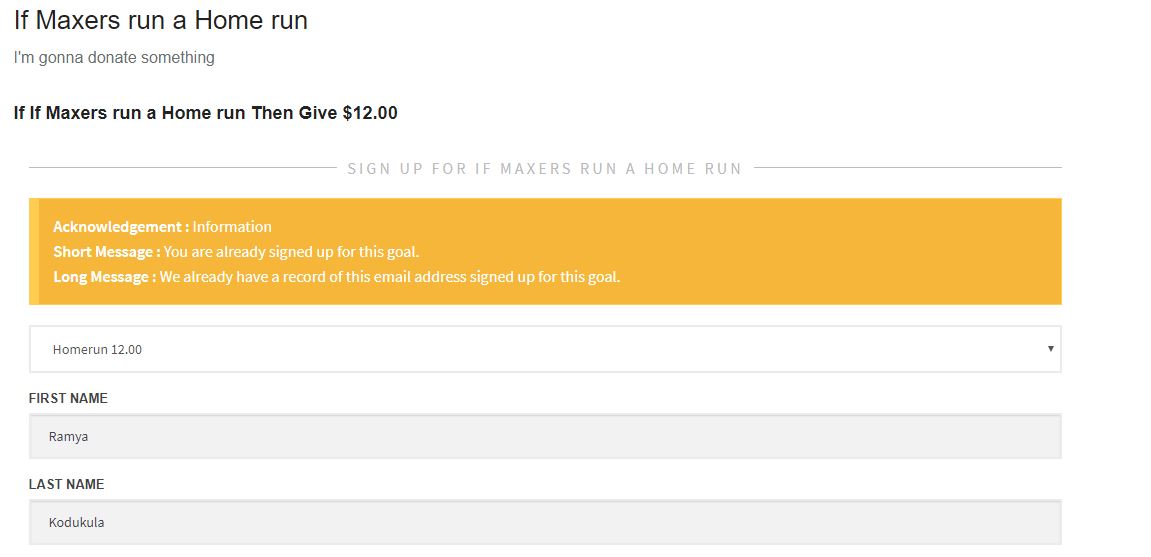Viewport: 1151px width, 557px height.
Task: Click the bold Acknowledgement label in the alert
Action: pos(121,227)
